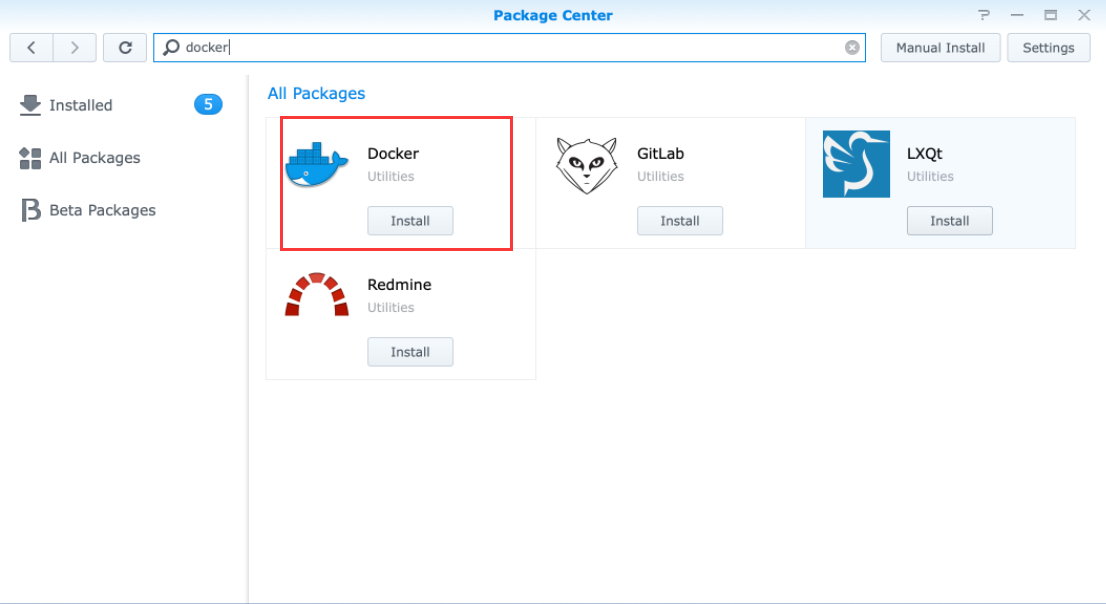Open the Docker package title

(393, 154)
